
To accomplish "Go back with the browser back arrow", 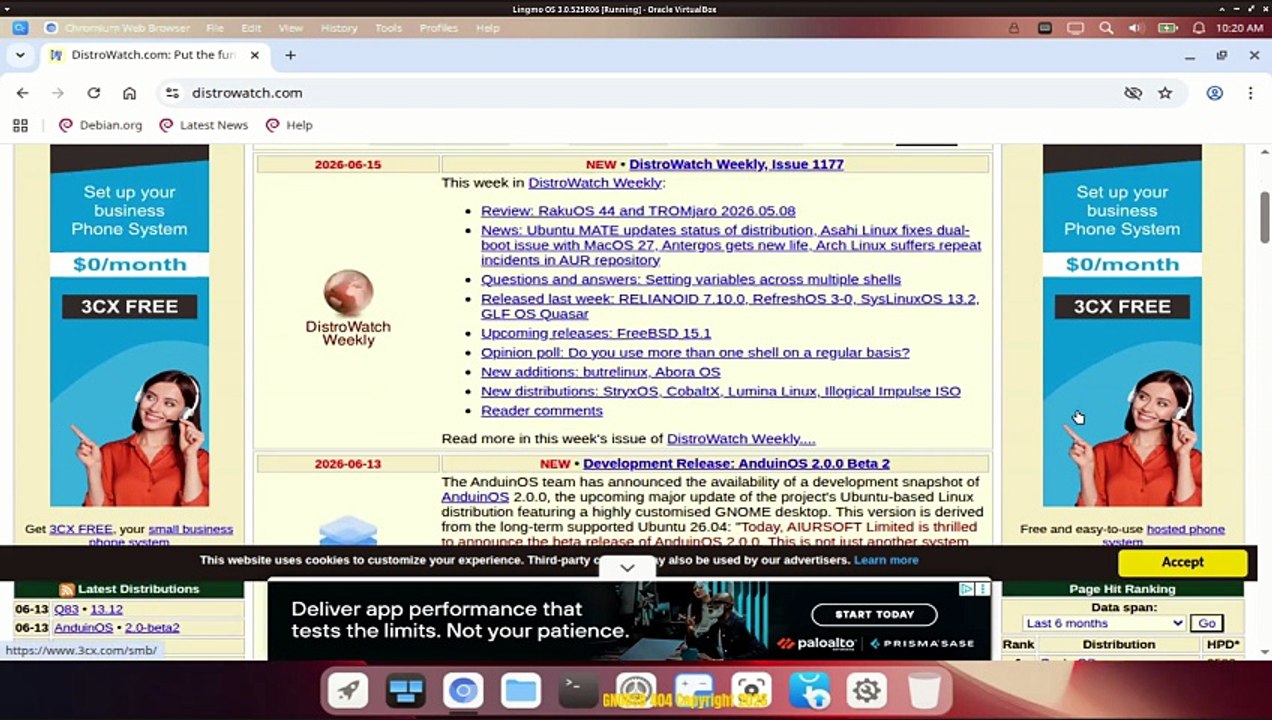I will pyautogui.click(x=22, y=93).
